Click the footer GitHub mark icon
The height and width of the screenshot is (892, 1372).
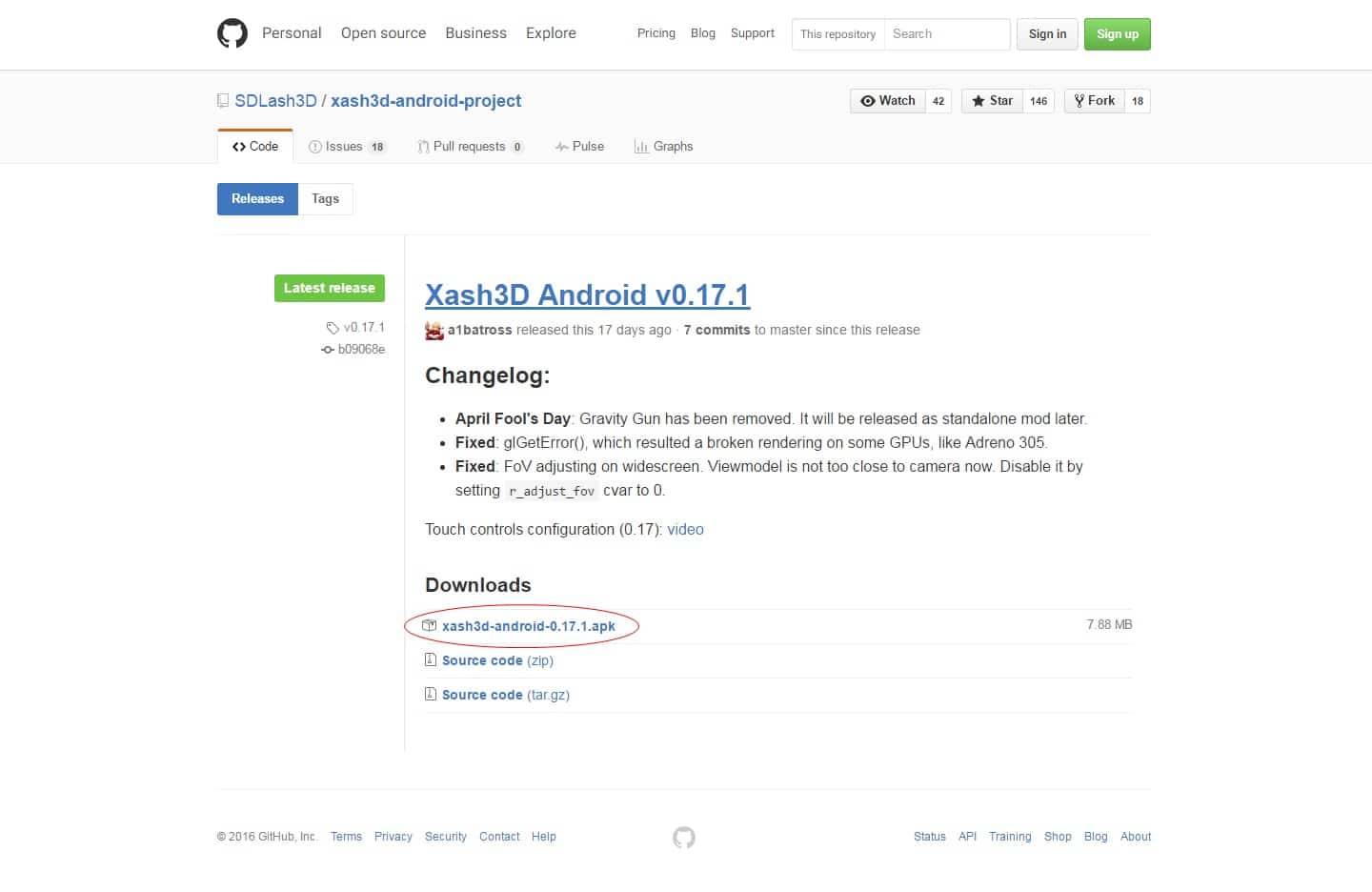pyautogui.click(x=684, y=838)
